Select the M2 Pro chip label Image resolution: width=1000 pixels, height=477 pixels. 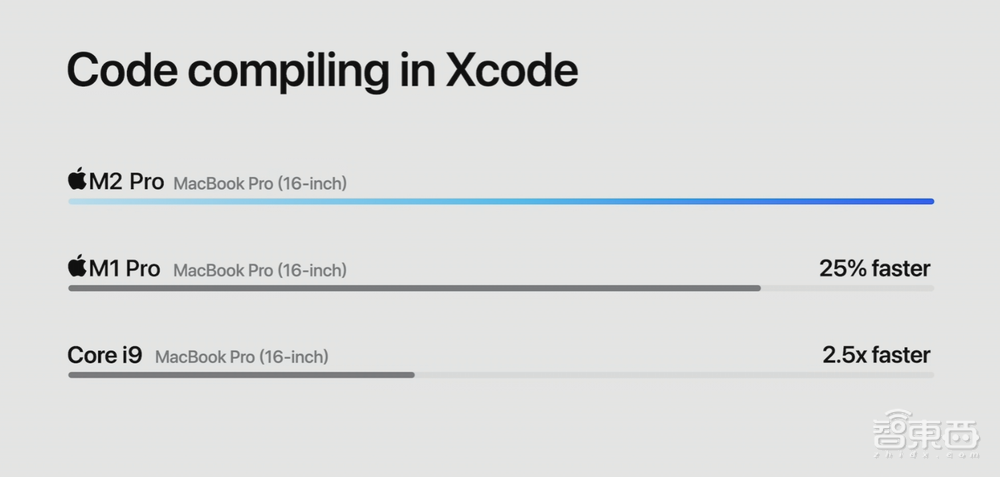(x=124, y=182)
